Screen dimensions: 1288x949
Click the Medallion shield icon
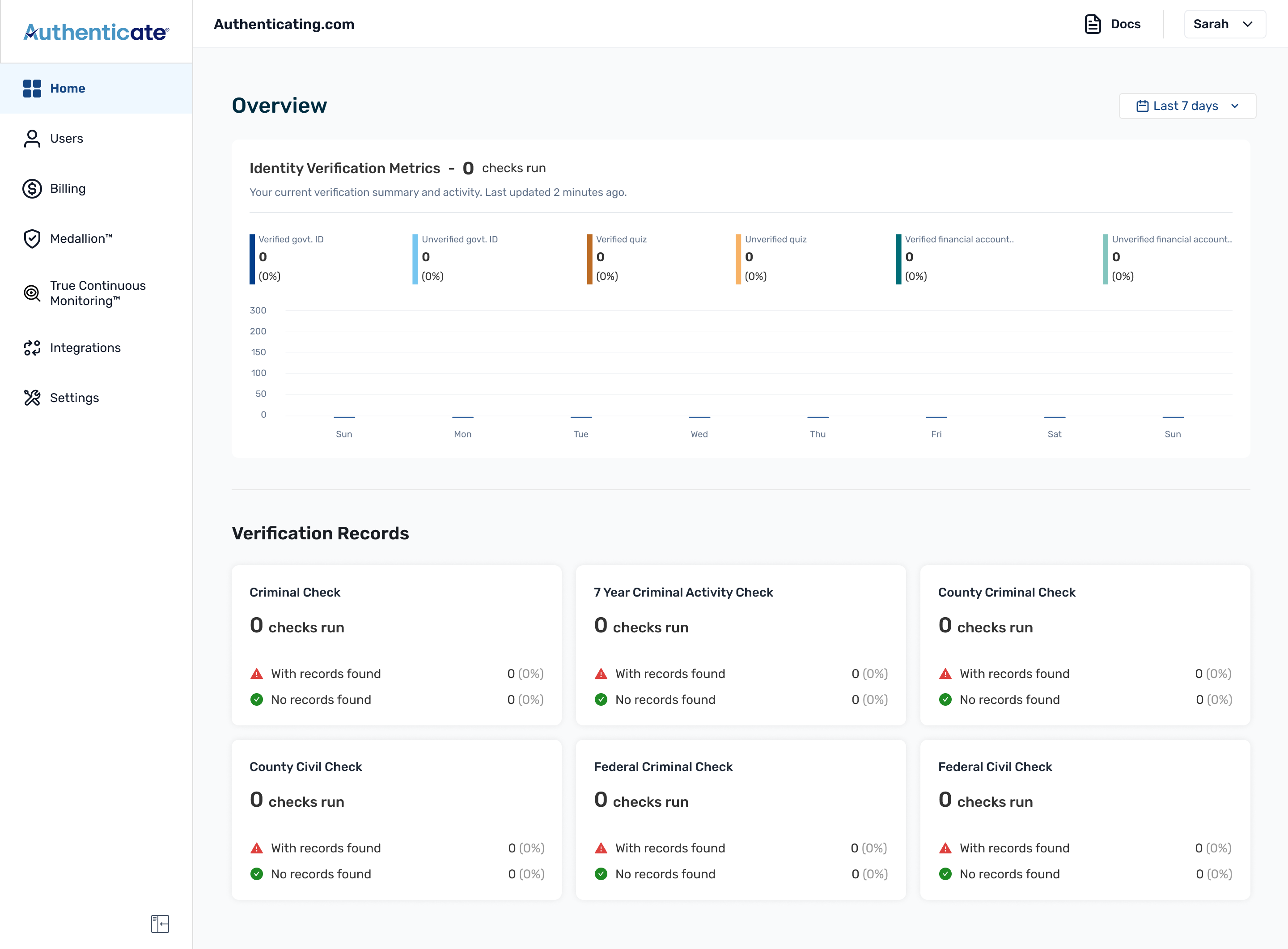click(32, 238)
